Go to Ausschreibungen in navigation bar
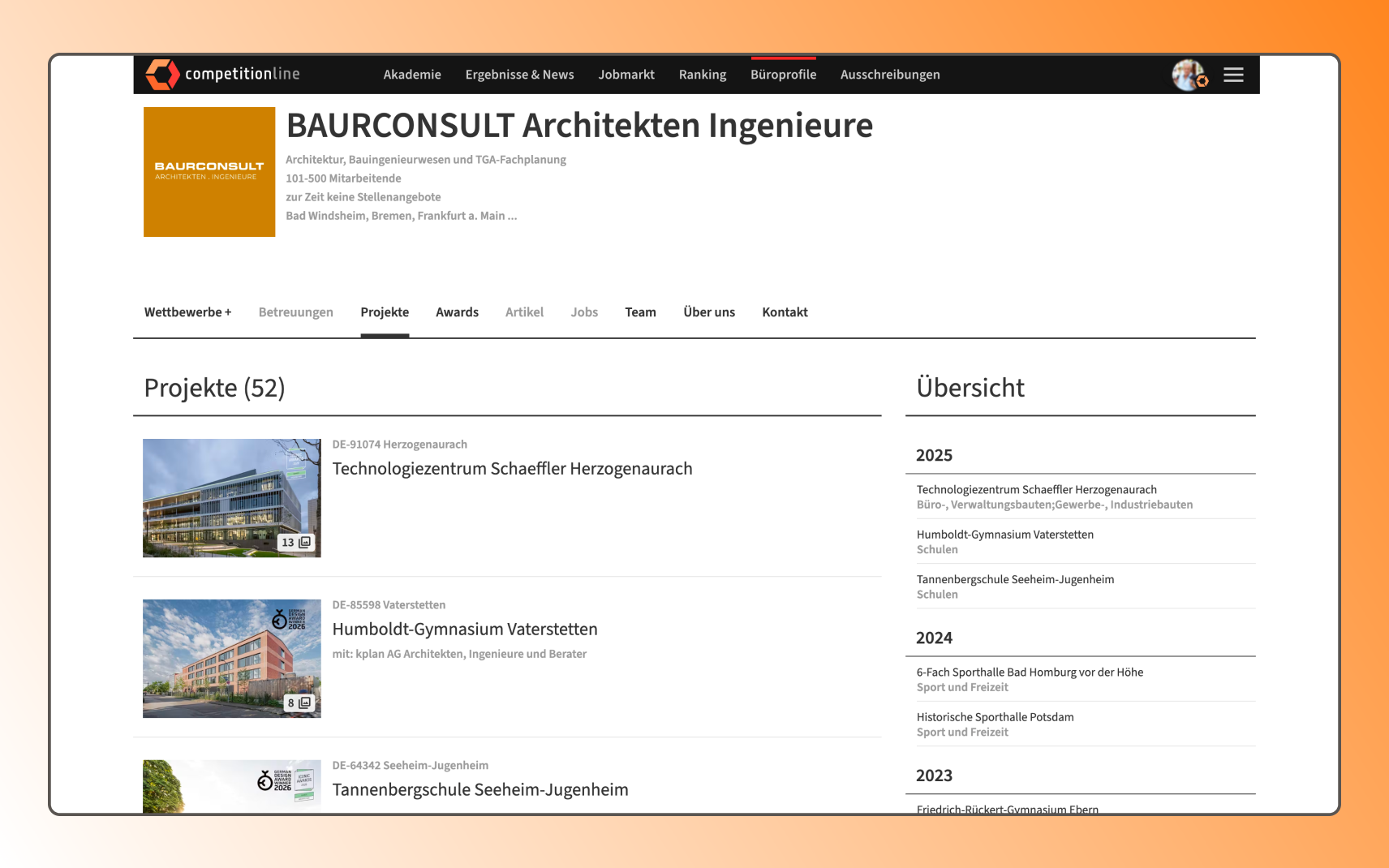The height and width of the screenshot is (868, 1389). coord(890,75)
